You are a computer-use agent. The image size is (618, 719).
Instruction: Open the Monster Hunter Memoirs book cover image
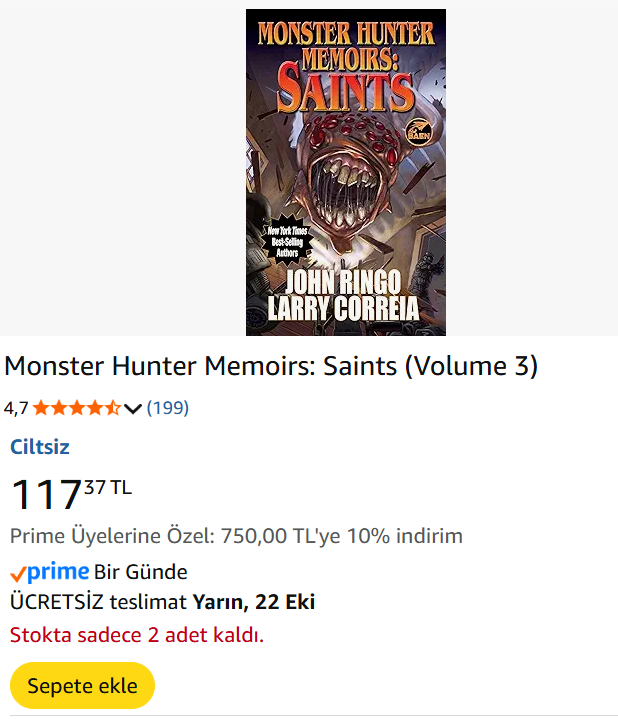coord(345,170)
